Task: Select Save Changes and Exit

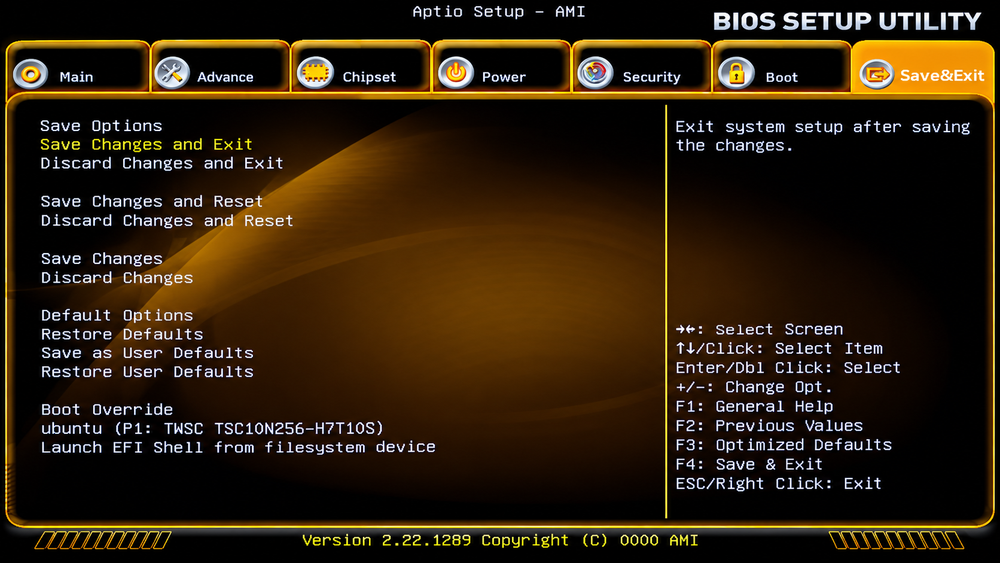Action: coord(146,145)
